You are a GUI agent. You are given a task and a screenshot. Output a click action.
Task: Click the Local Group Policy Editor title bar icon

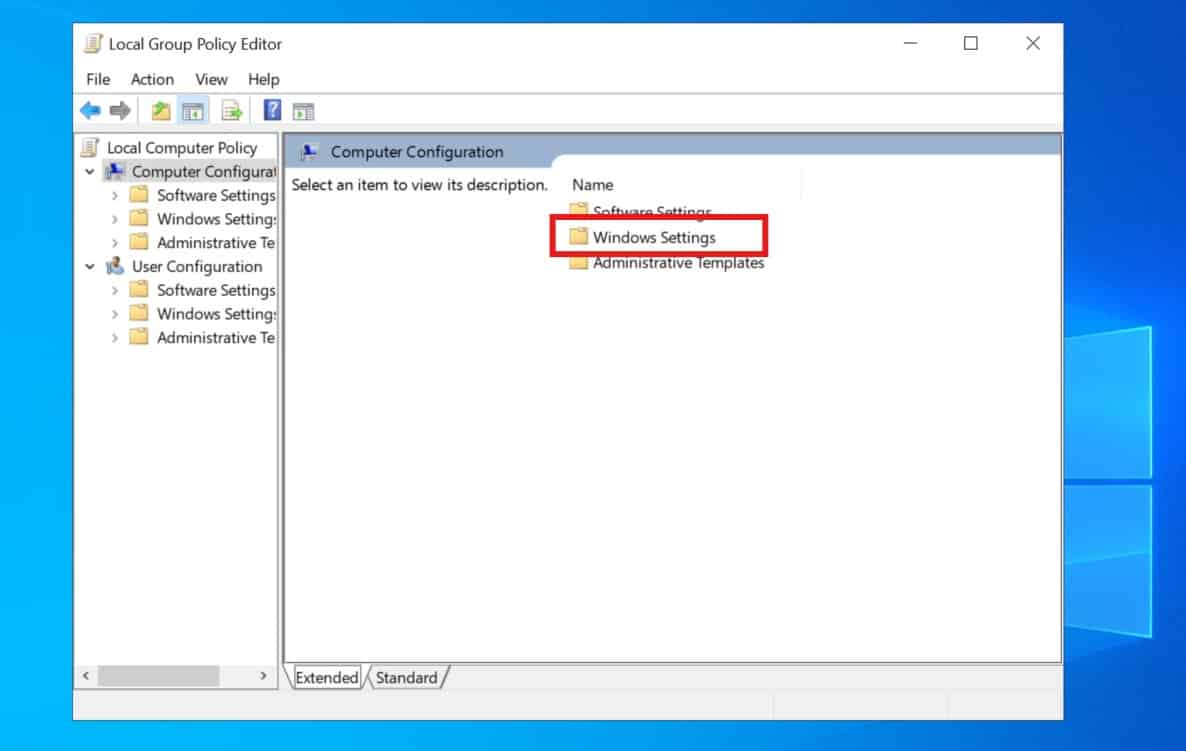(x=93, y=44)
